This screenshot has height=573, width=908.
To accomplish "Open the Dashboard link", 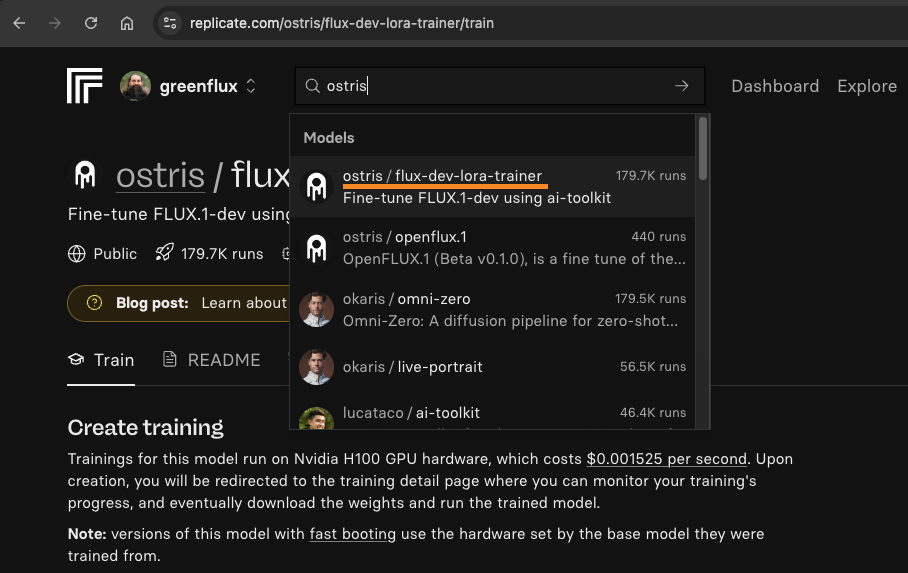I will [775, 86].
